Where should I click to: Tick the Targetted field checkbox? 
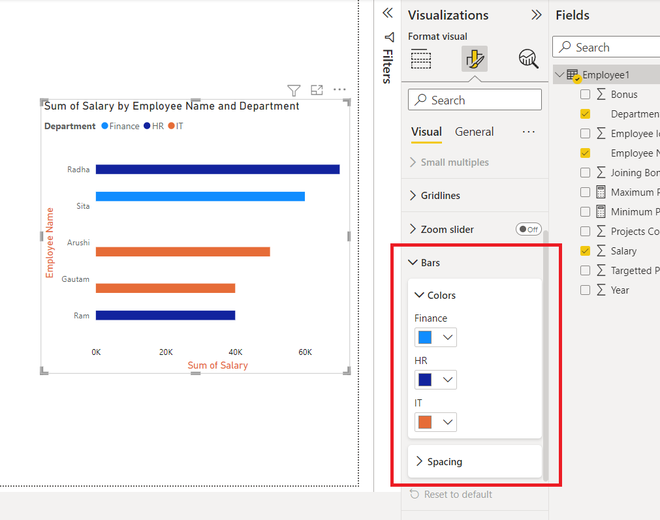(585, 270)
